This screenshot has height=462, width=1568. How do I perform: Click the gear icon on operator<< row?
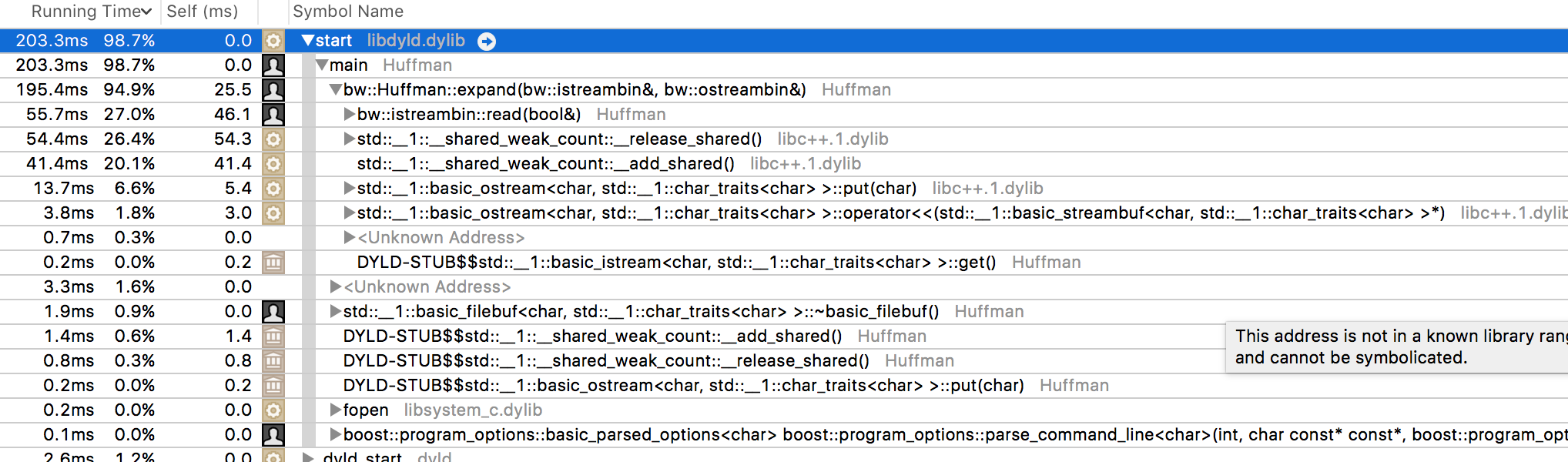point(273,213)
